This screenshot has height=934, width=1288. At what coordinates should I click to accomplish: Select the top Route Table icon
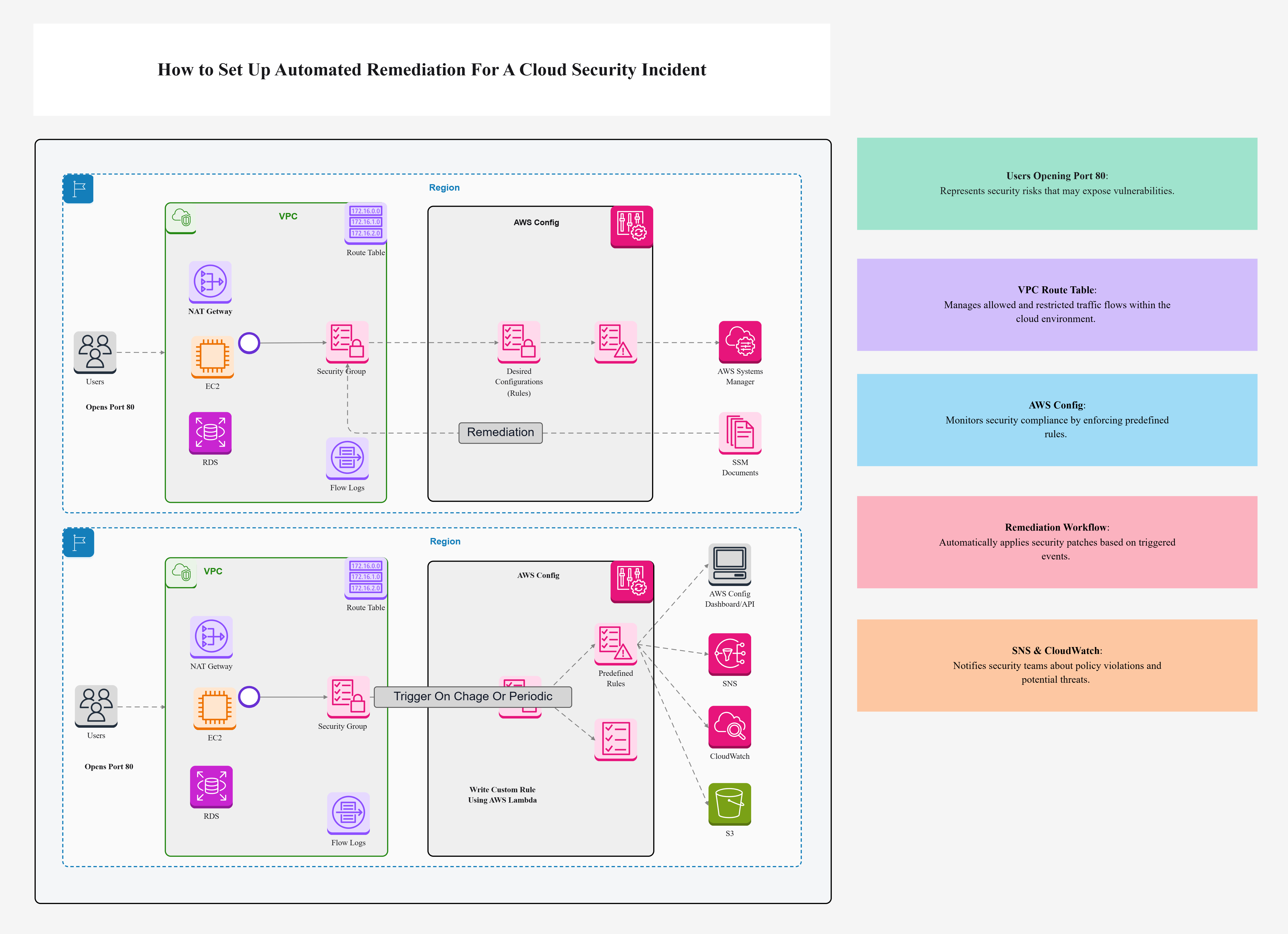click(366, 223)
